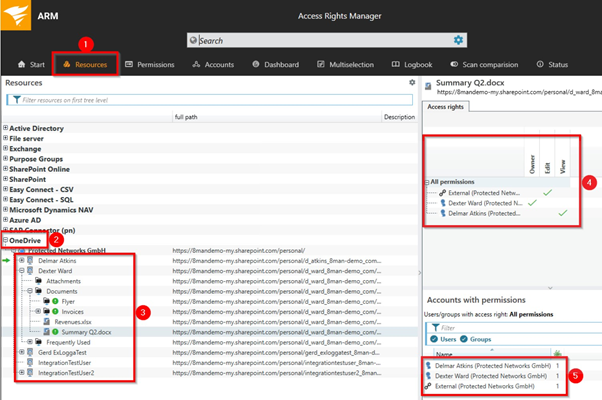Open the Accounts tab
Viewport: 602px width, 400px height.
[x=213, y=64]
